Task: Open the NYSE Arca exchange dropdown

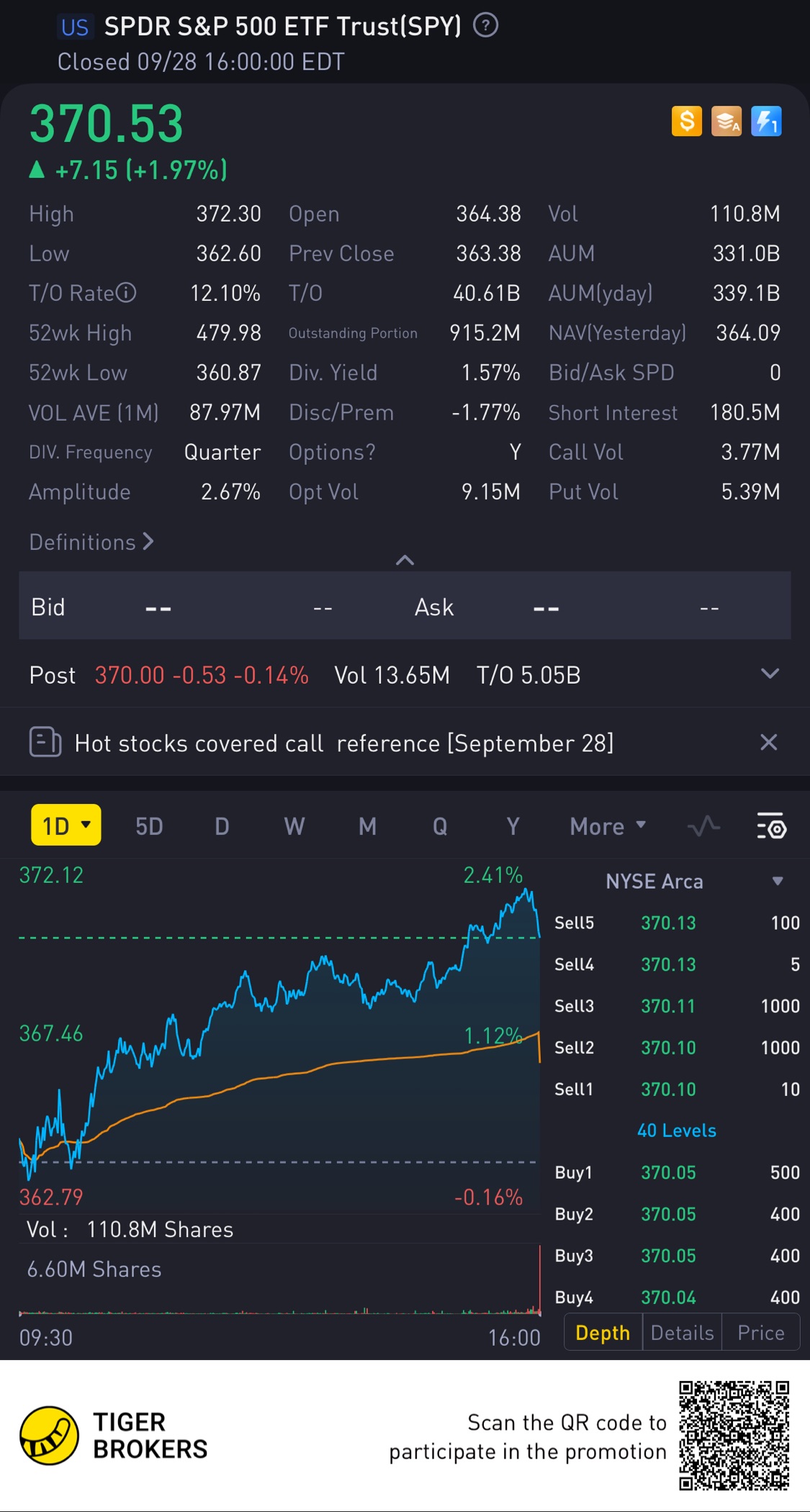Action: click(x=777, y=881)
